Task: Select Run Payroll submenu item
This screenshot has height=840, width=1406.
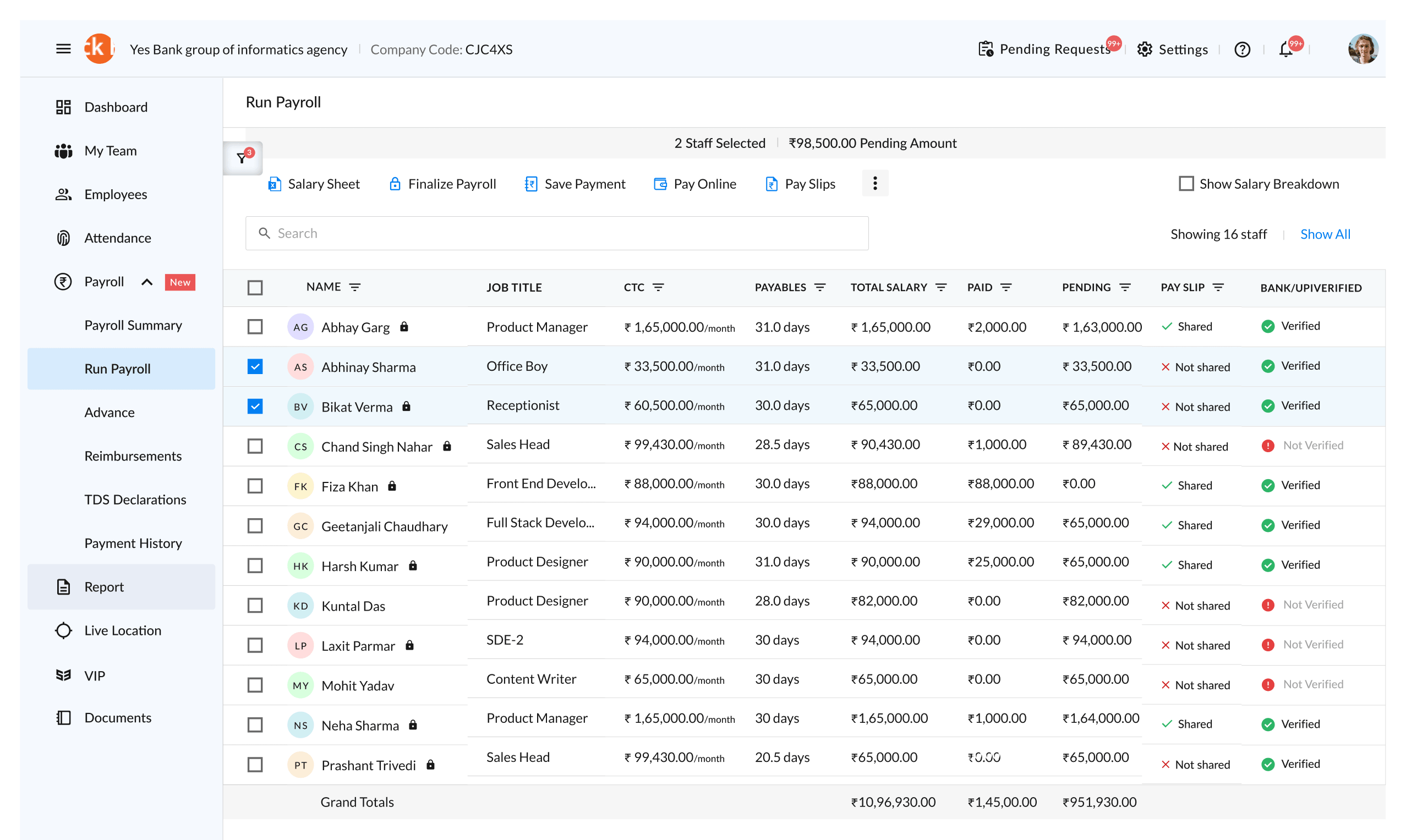Action: click(x=121, y=369)
